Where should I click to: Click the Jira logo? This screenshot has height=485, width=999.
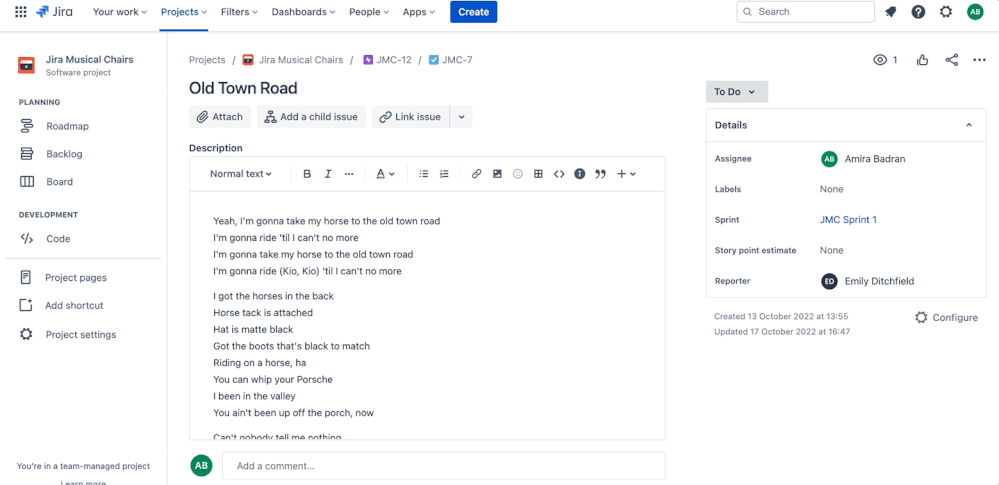click(54, 11)
